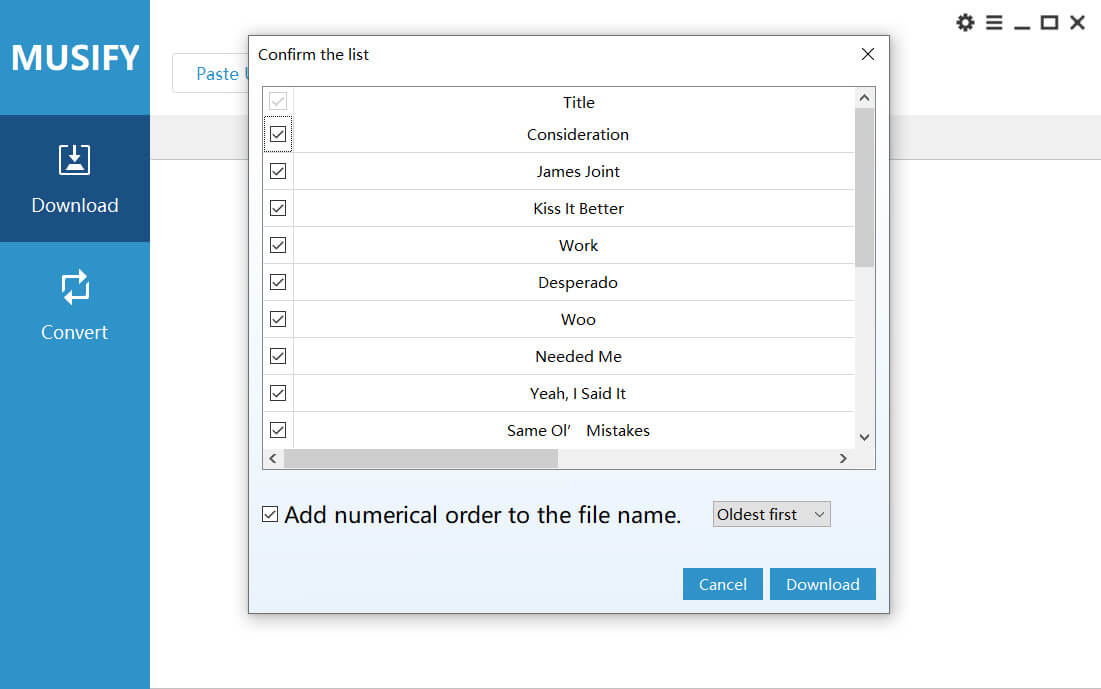This screenshot has width=1101, height=689.
Task: Toggle the select-all checkbox beside Title
Action: pyautogui.click(x=278, y=101)
